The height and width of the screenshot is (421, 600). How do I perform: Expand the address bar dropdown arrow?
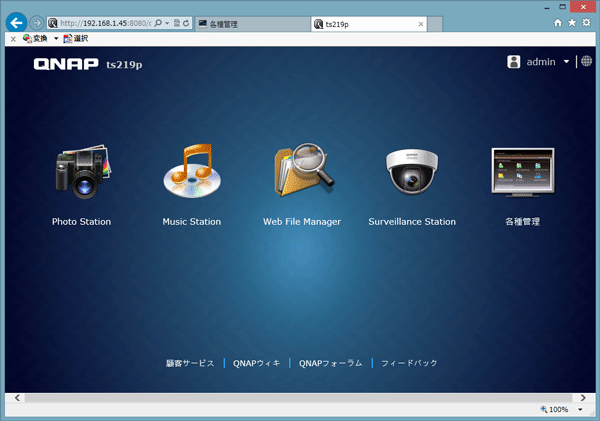coord(167,23)
